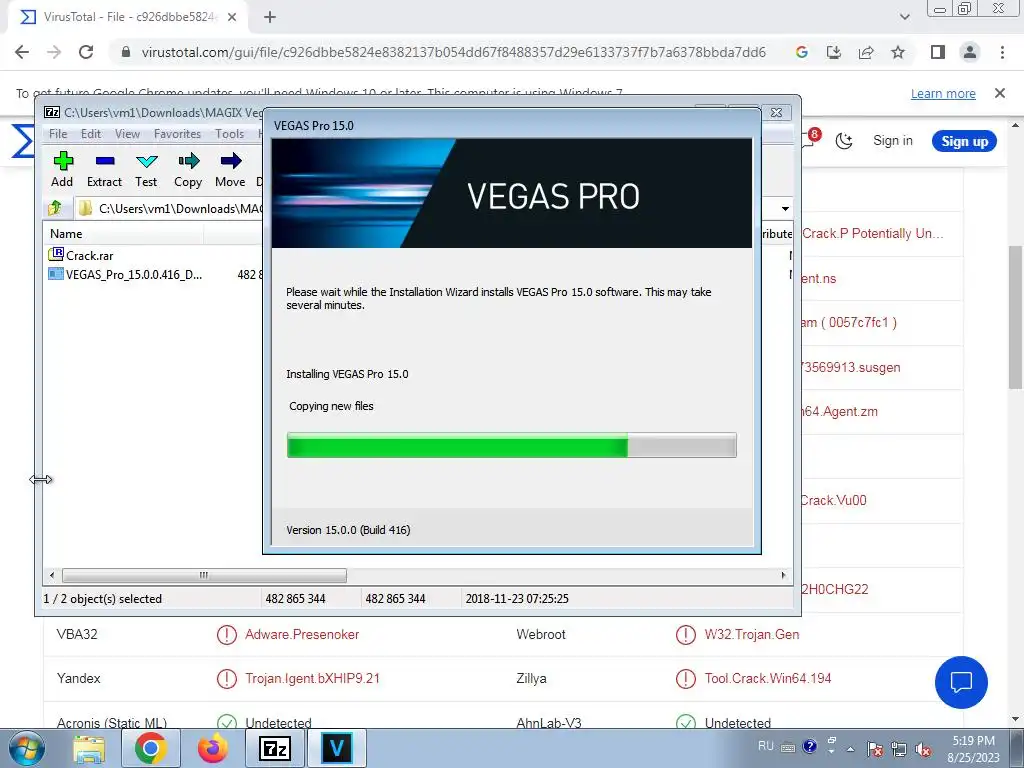
Task: Click the browser page vertical scrollbar
Action: point(1016,317)
